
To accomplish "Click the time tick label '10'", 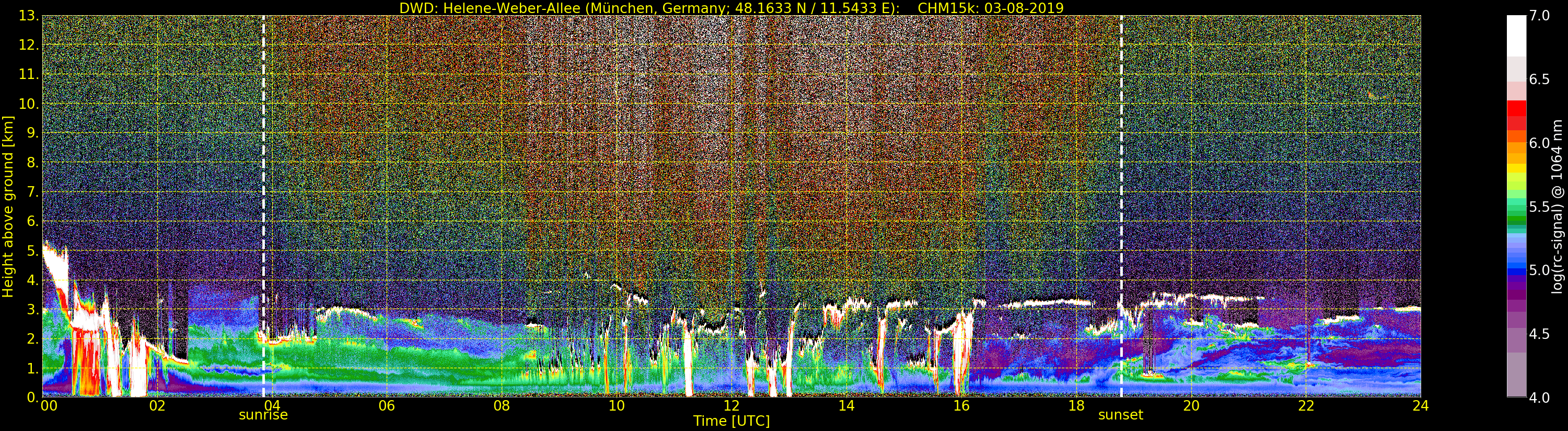I will pos(617,406).
